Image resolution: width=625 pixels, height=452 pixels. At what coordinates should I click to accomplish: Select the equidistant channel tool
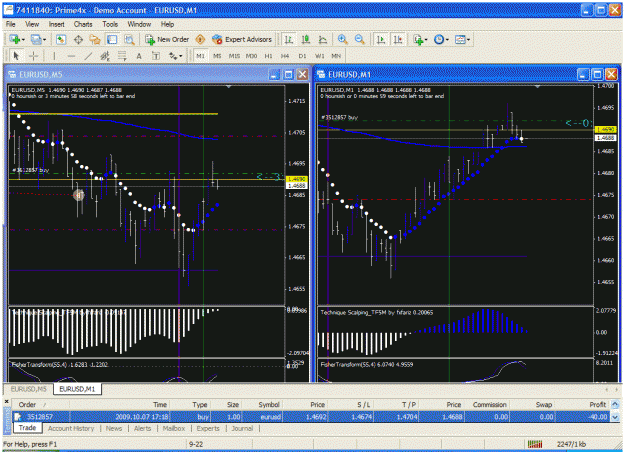pos(105,56)
